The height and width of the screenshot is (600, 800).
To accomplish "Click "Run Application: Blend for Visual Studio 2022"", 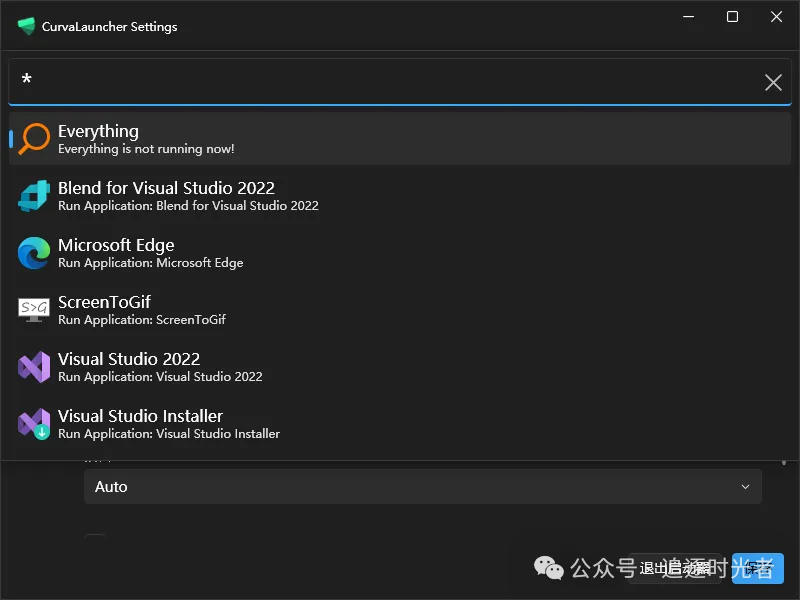I will [188, 206].
